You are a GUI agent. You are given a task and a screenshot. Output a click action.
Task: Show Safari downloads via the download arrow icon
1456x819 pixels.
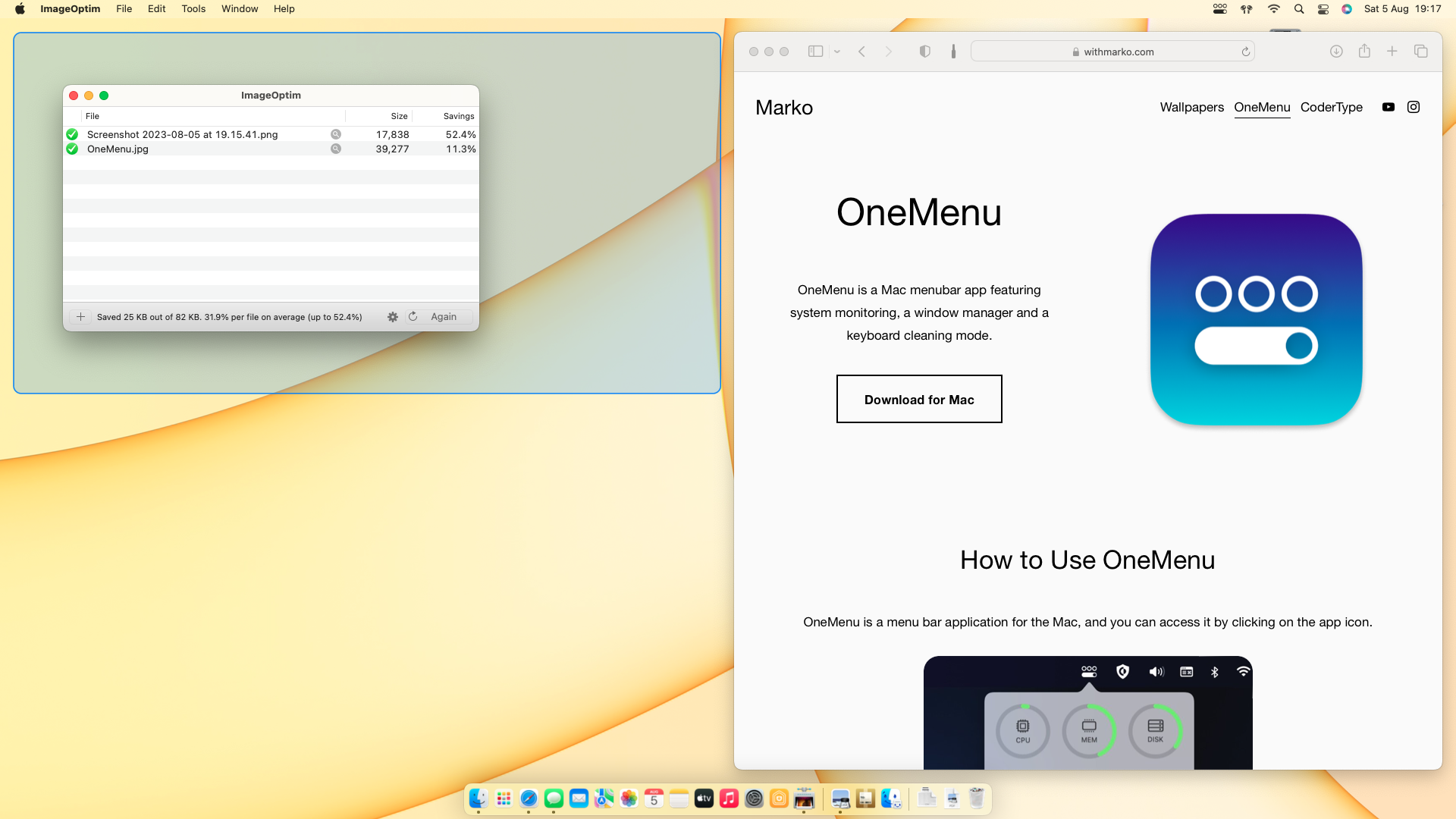1336,51
